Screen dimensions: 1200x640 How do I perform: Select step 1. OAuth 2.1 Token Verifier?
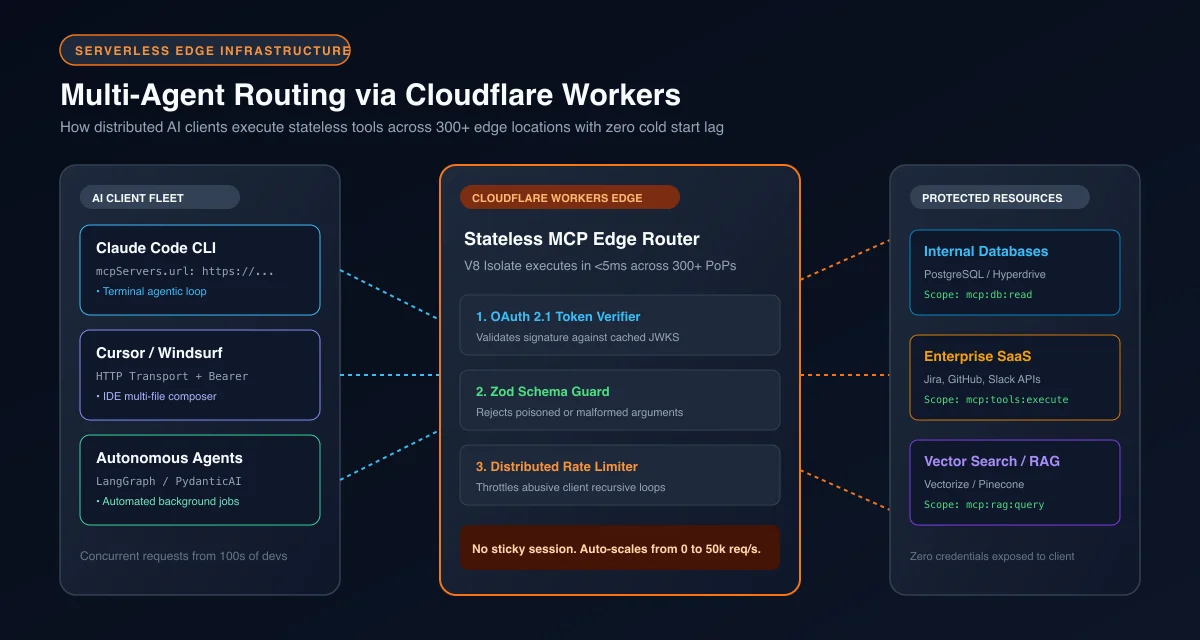point(620,325)
